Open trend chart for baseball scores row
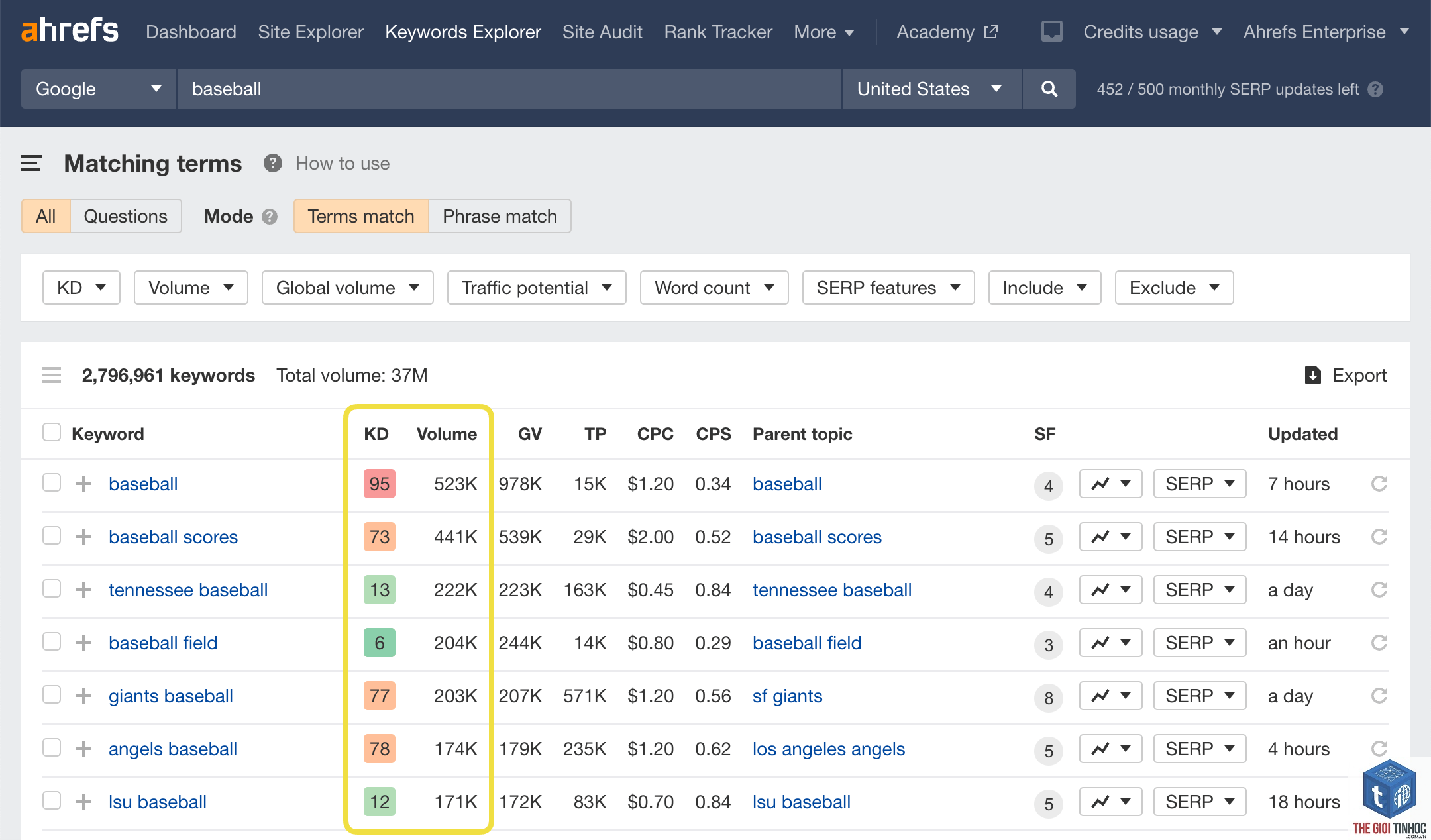The height and width of the screenshot is (840, 1431). click(1110, 537)
